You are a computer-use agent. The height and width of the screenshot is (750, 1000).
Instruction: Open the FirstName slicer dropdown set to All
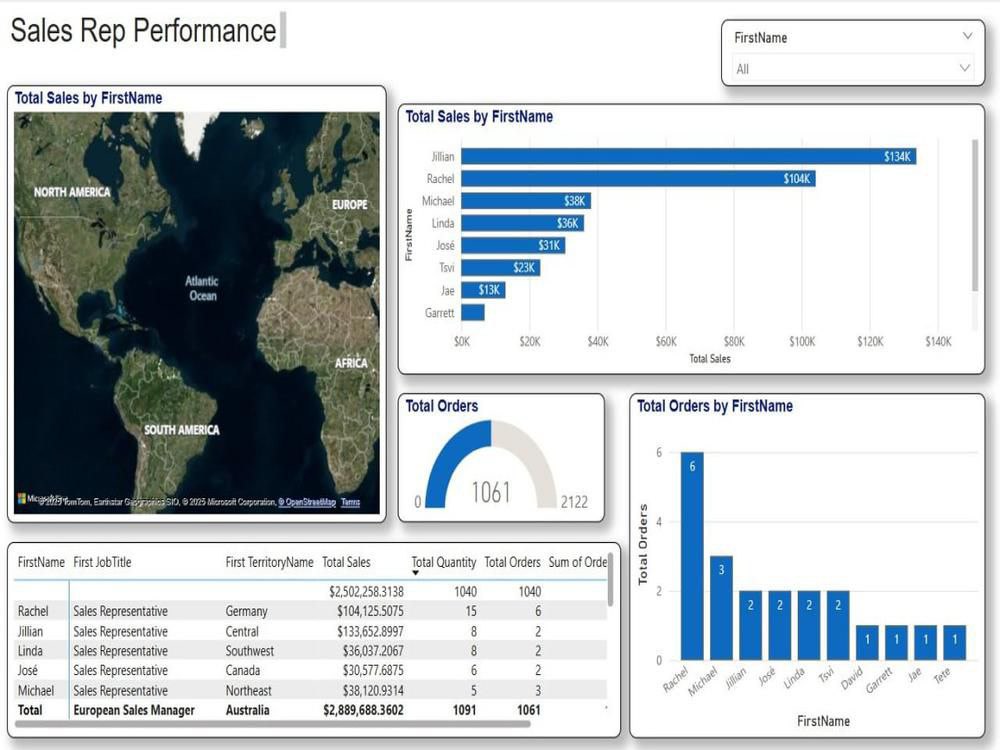pyautogui.click(x=853, y=69)
